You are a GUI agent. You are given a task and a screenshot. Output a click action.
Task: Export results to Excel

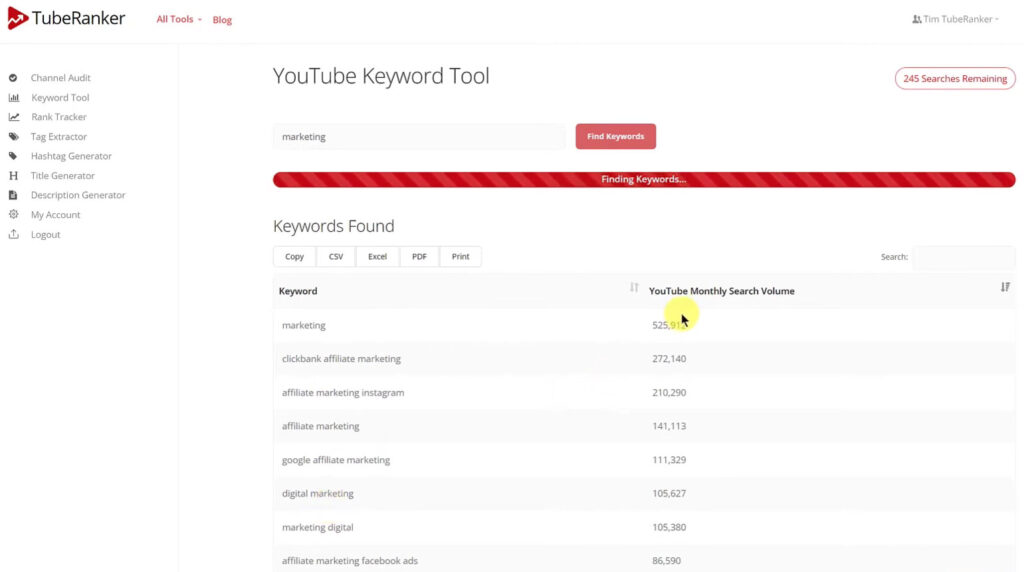[377, 257]
